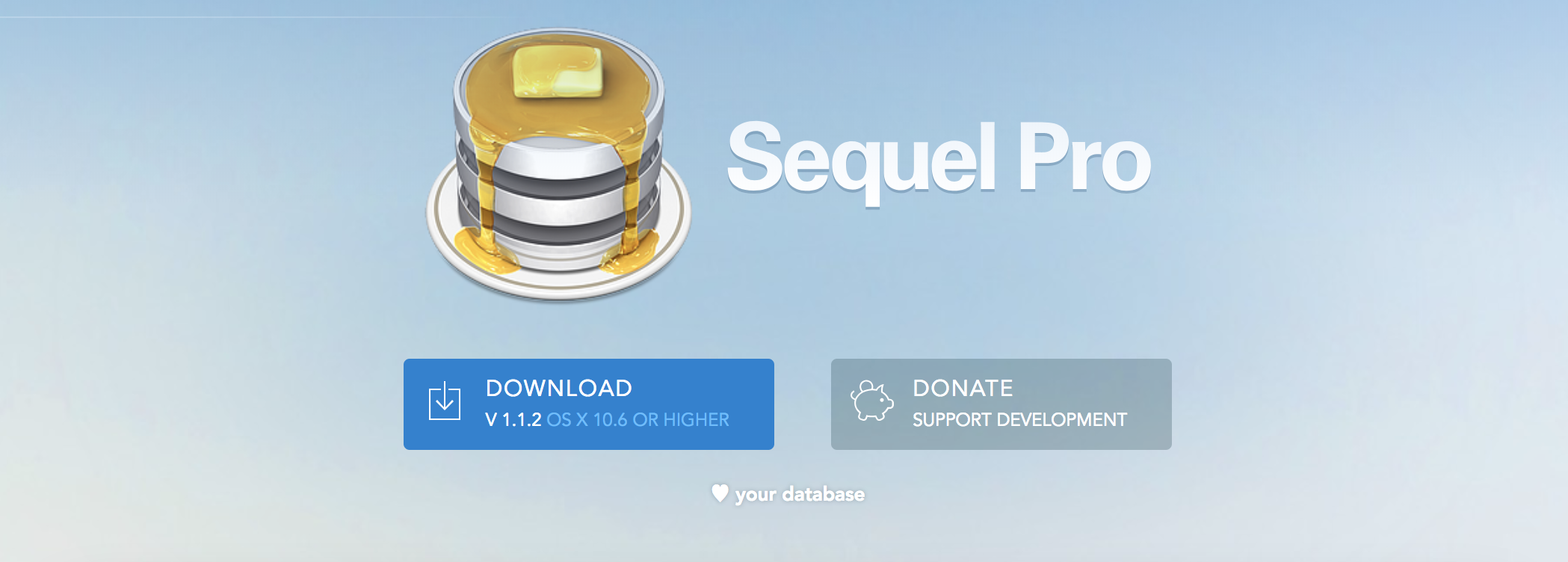
Task: Click the word 'Sequel' in the title
Action: [861, 161]
